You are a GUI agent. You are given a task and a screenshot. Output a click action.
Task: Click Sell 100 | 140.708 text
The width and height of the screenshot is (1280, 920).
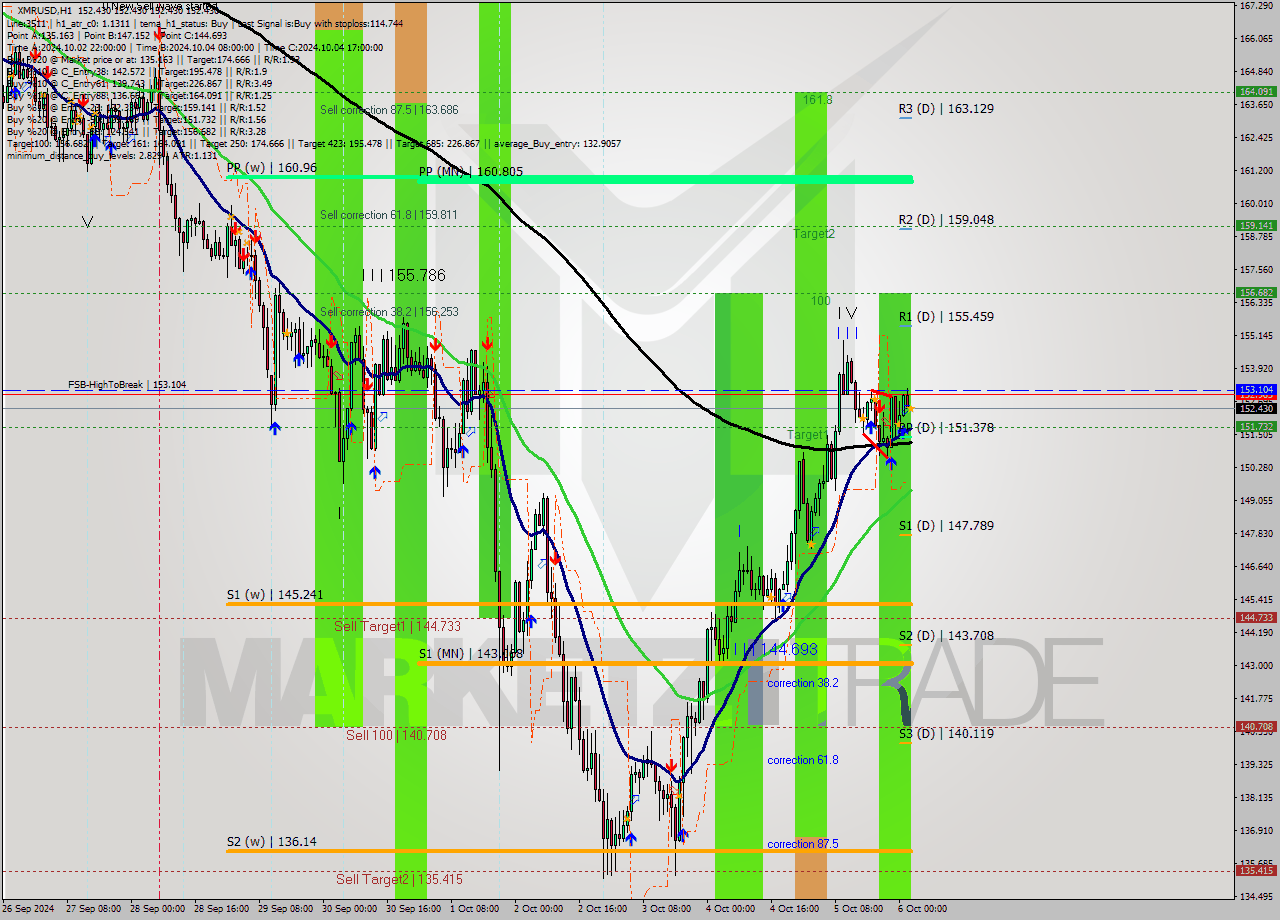[x=396, y=735]
